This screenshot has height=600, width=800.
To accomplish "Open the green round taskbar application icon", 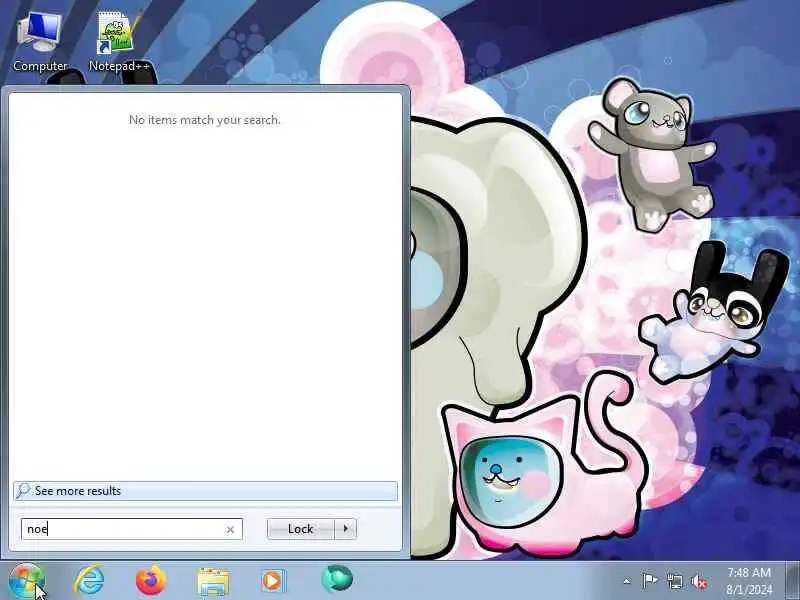I will pyautogui.click(x=337, y=579).
